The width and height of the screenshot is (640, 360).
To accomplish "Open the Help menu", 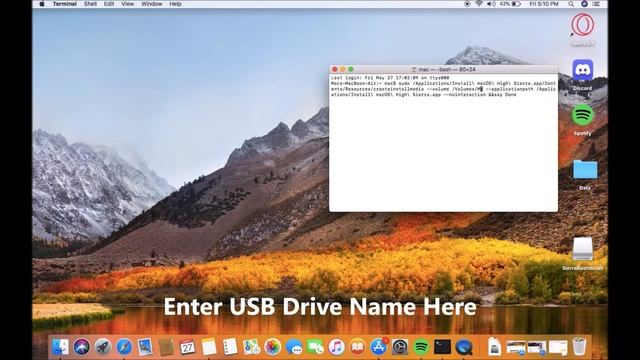I will coord(175,4).
